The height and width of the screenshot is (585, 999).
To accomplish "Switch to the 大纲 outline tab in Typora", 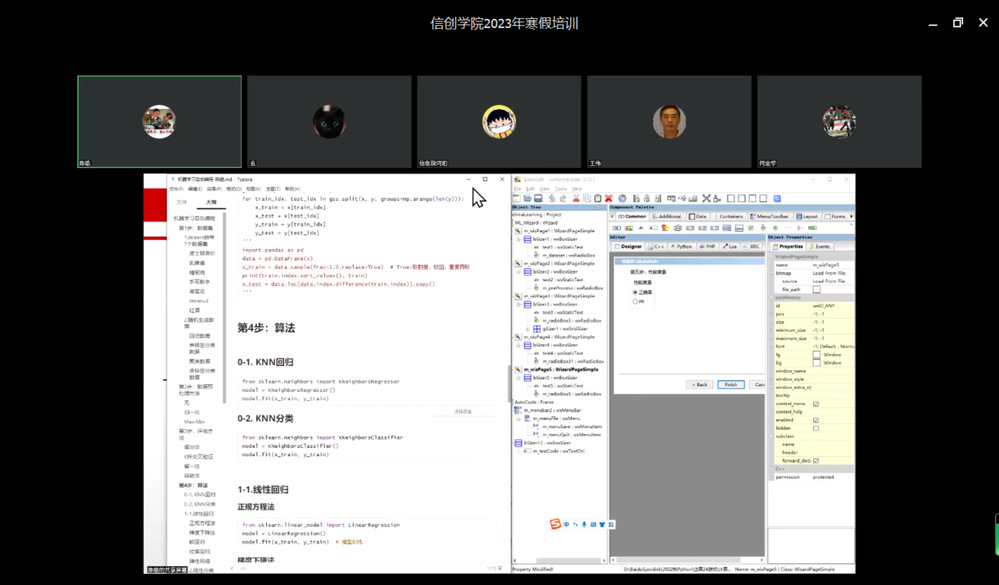I will coord(211,202).
